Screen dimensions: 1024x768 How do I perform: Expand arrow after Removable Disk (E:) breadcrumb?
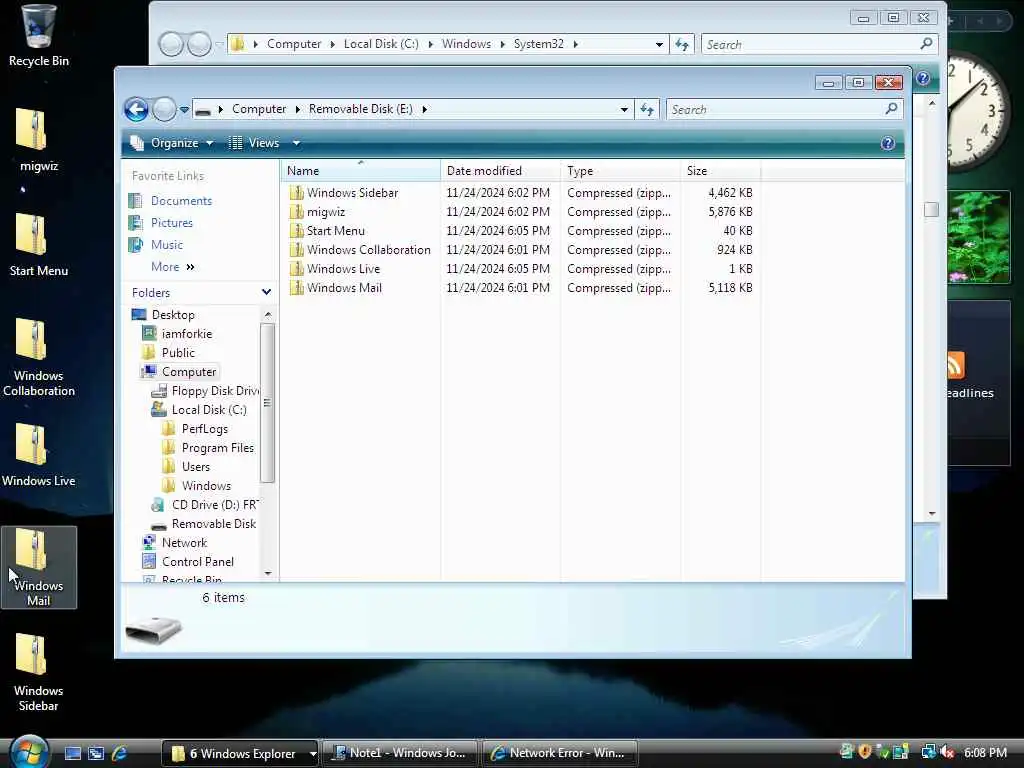tap(424, 110)
